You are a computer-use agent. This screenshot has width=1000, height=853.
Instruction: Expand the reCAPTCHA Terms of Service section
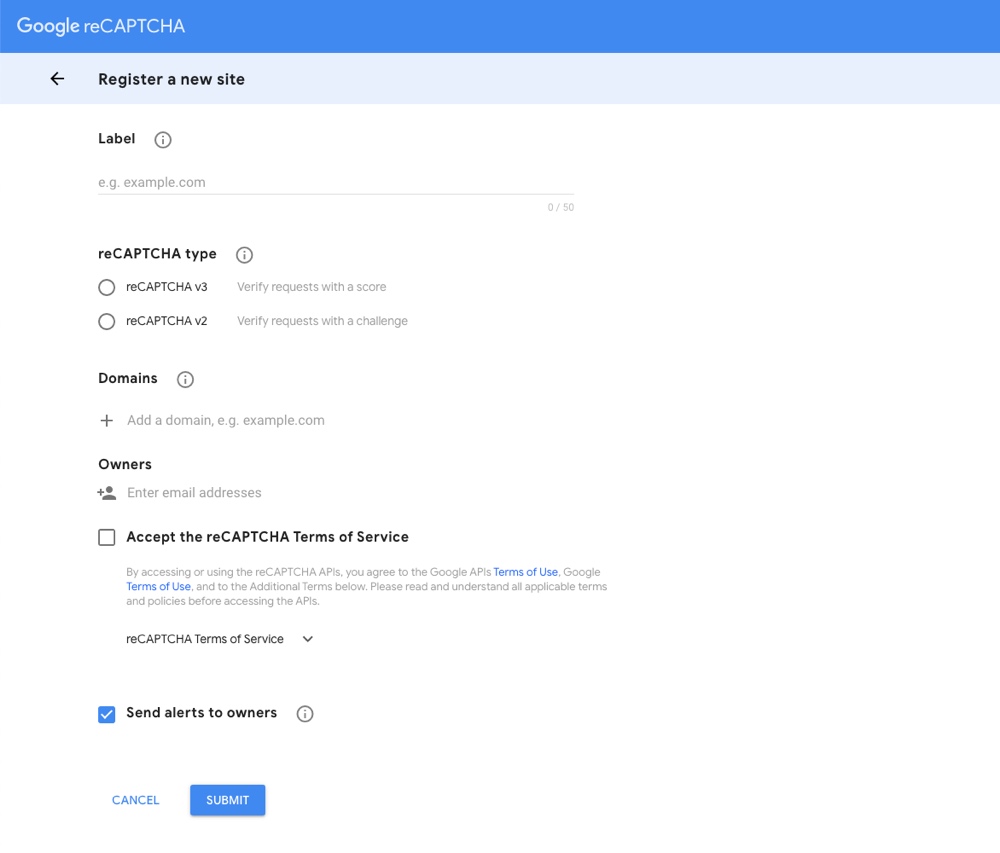(x=307, y=639)
